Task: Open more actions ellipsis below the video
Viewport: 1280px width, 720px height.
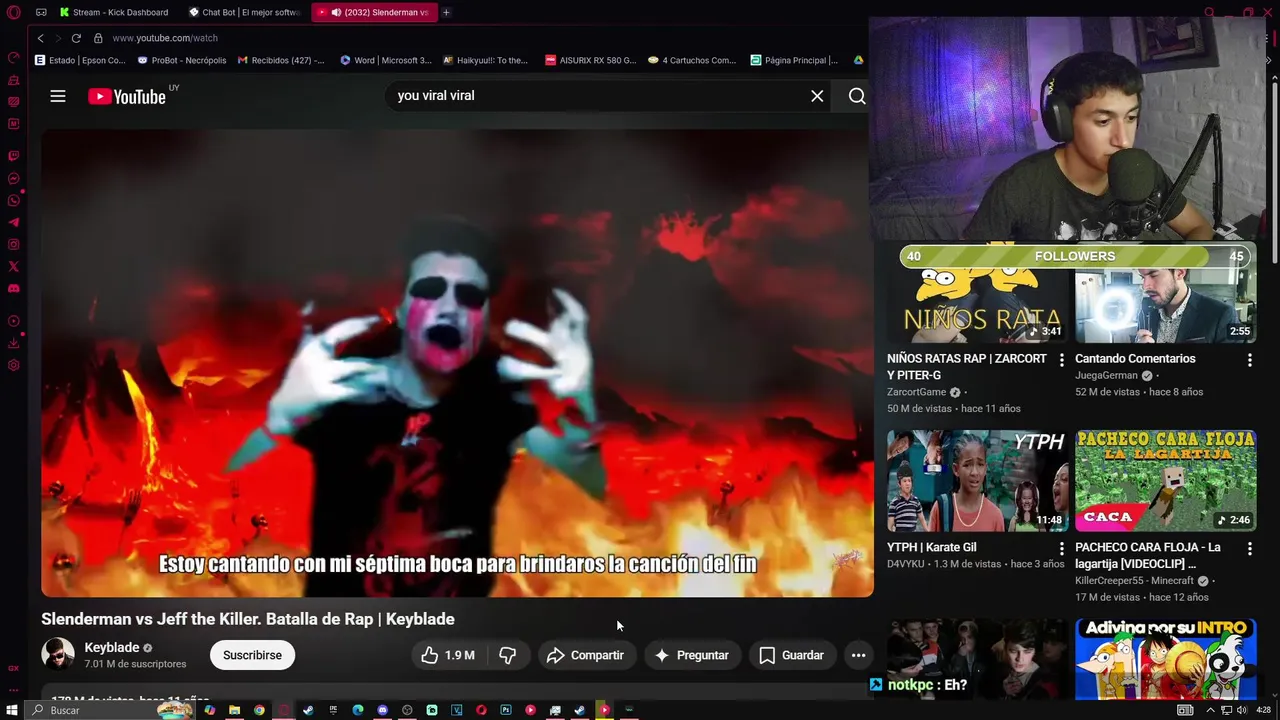Action: pyautogui.click(x=858, y=655)
